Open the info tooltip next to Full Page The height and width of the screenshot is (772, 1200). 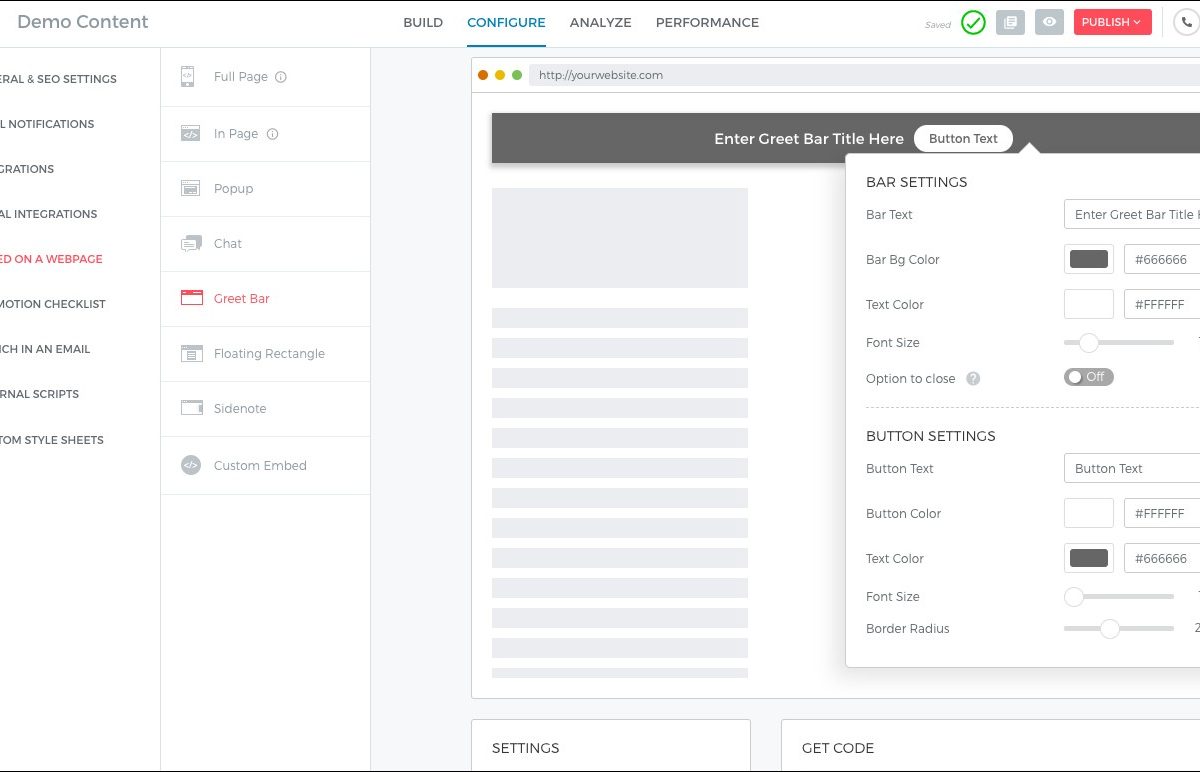tap(281, 77)
